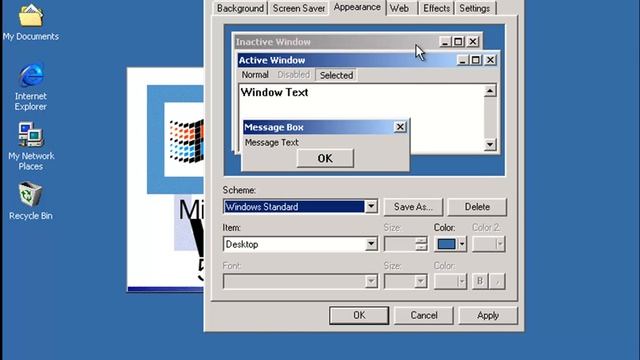Open the Item Color picker swatch
Screen dimensions: 640x360
[x=450, y=244]
